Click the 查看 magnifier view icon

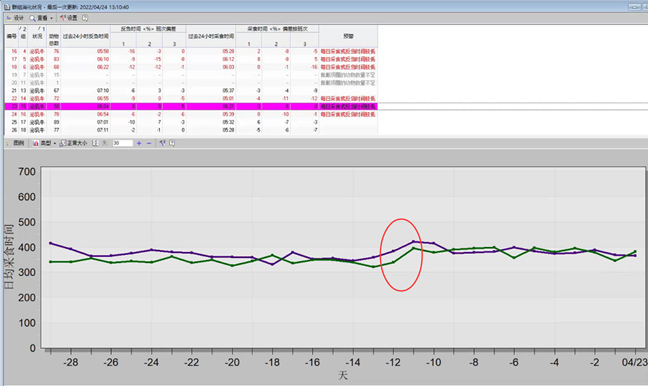tap(32, 18)
